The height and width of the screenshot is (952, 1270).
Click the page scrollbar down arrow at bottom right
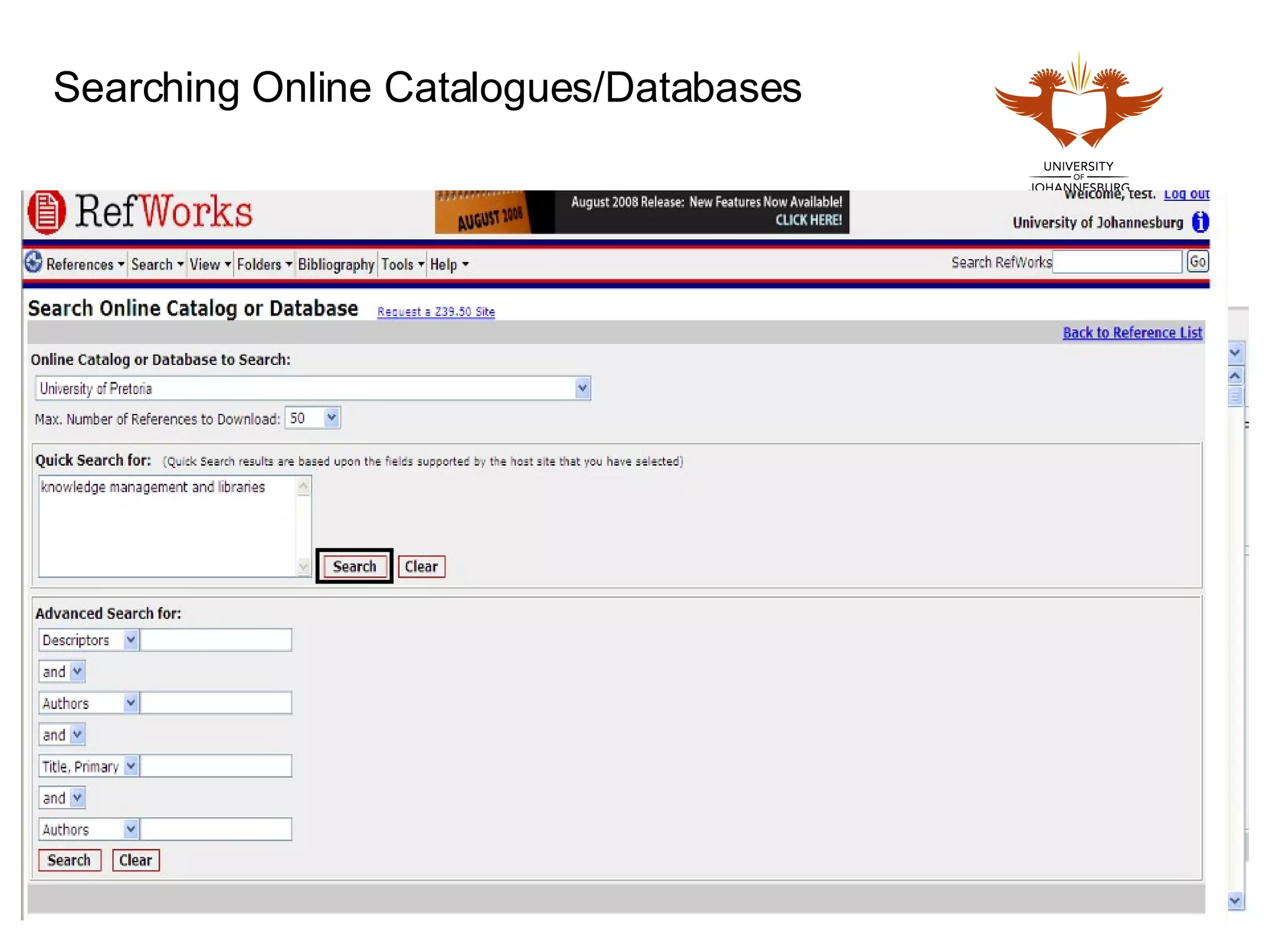1235,901
